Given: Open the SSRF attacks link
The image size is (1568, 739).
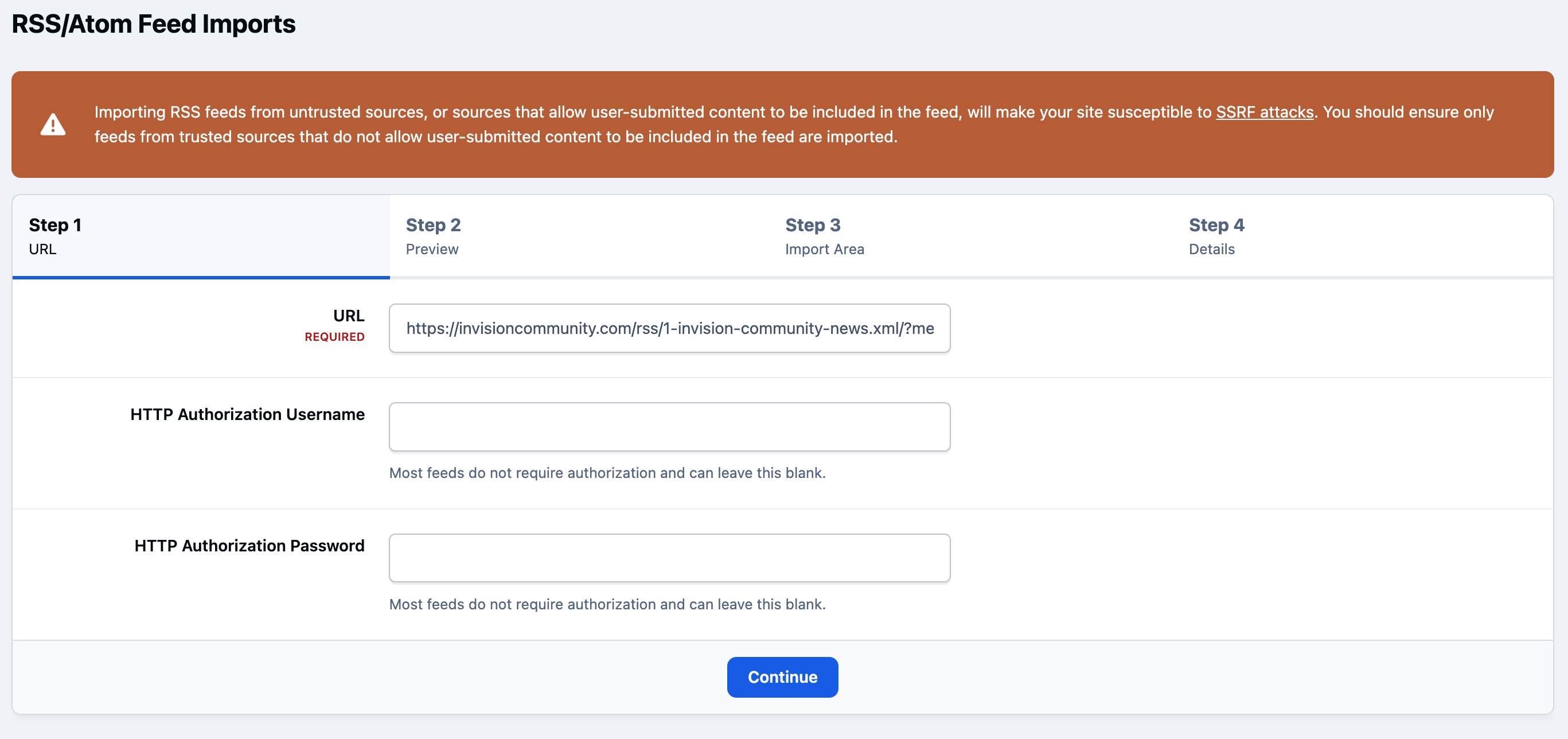Looking at the screenshot, I should (x=1264, y=112).
